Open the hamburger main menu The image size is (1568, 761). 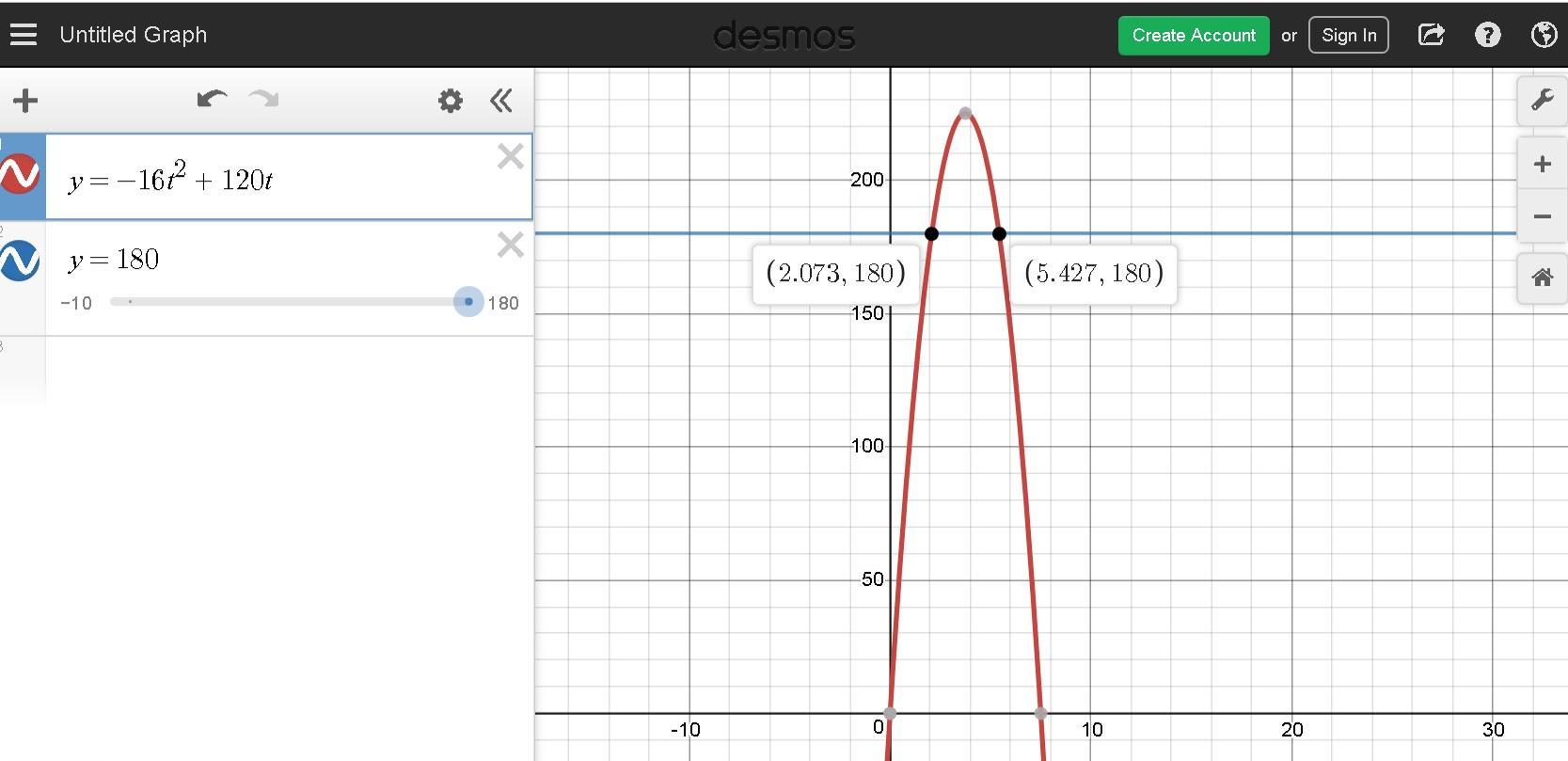(x=24, y=35)
